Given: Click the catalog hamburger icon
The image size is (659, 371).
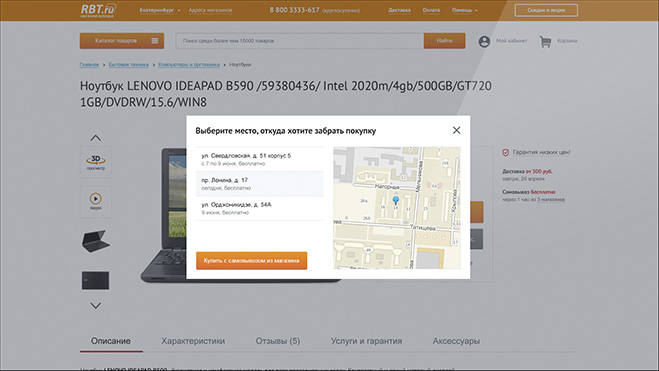Looking at the screenshot, I should (155, 41).
